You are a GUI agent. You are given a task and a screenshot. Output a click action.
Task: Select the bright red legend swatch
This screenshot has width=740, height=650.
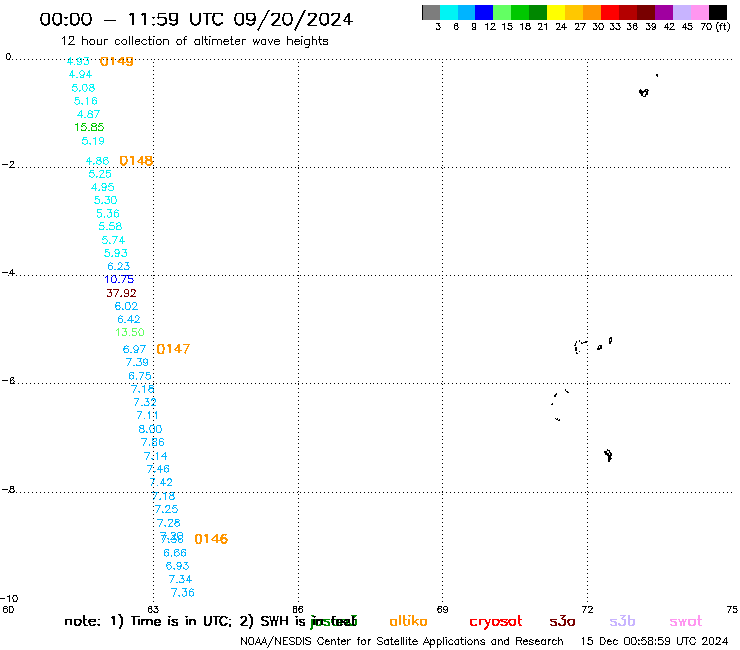(610, 13)
